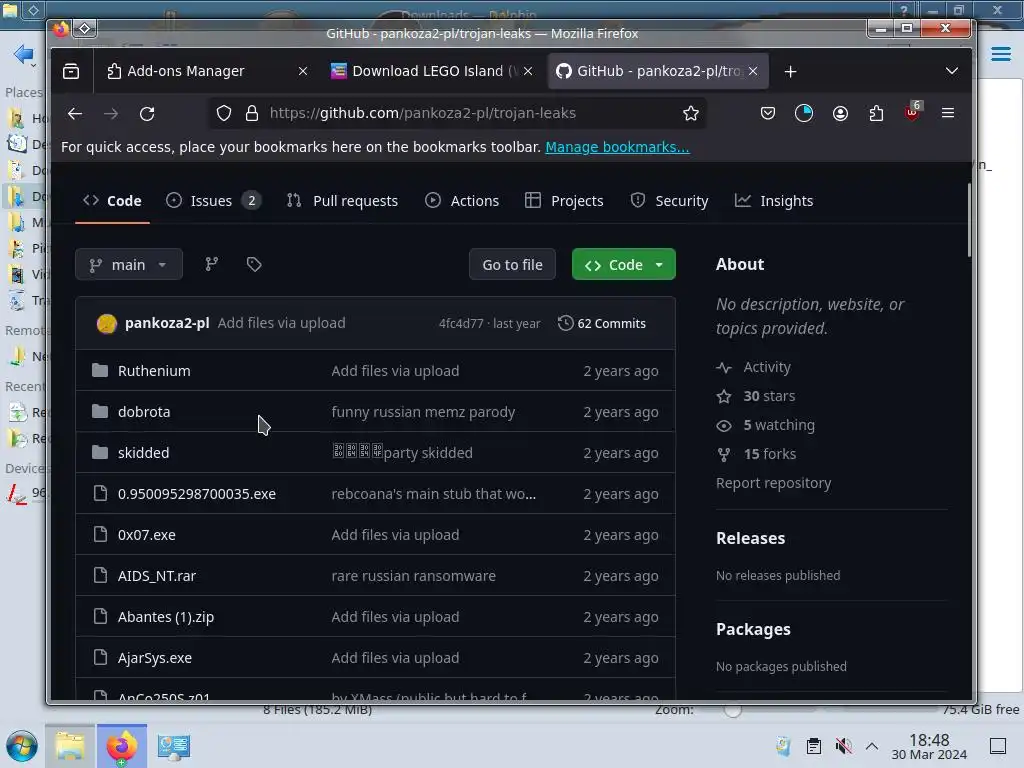Screen dimensions: 1024x768
Task: Open the Firefox account avatar icon
Action: coord(840,114)
